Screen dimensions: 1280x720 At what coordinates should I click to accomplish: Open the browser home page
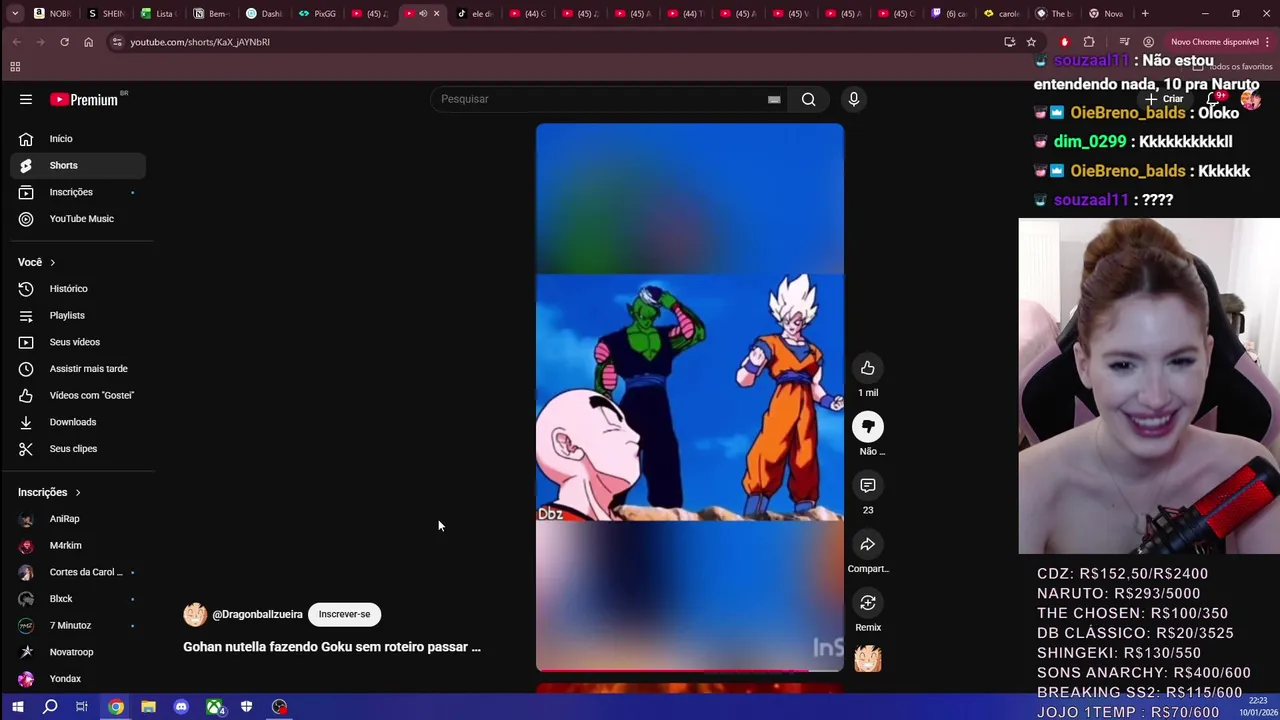tap(88, 42)
